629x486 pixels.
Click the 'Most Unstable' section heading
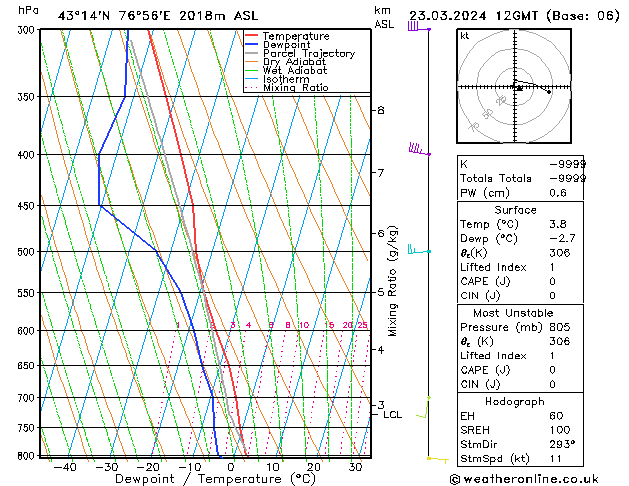(513, 313)
